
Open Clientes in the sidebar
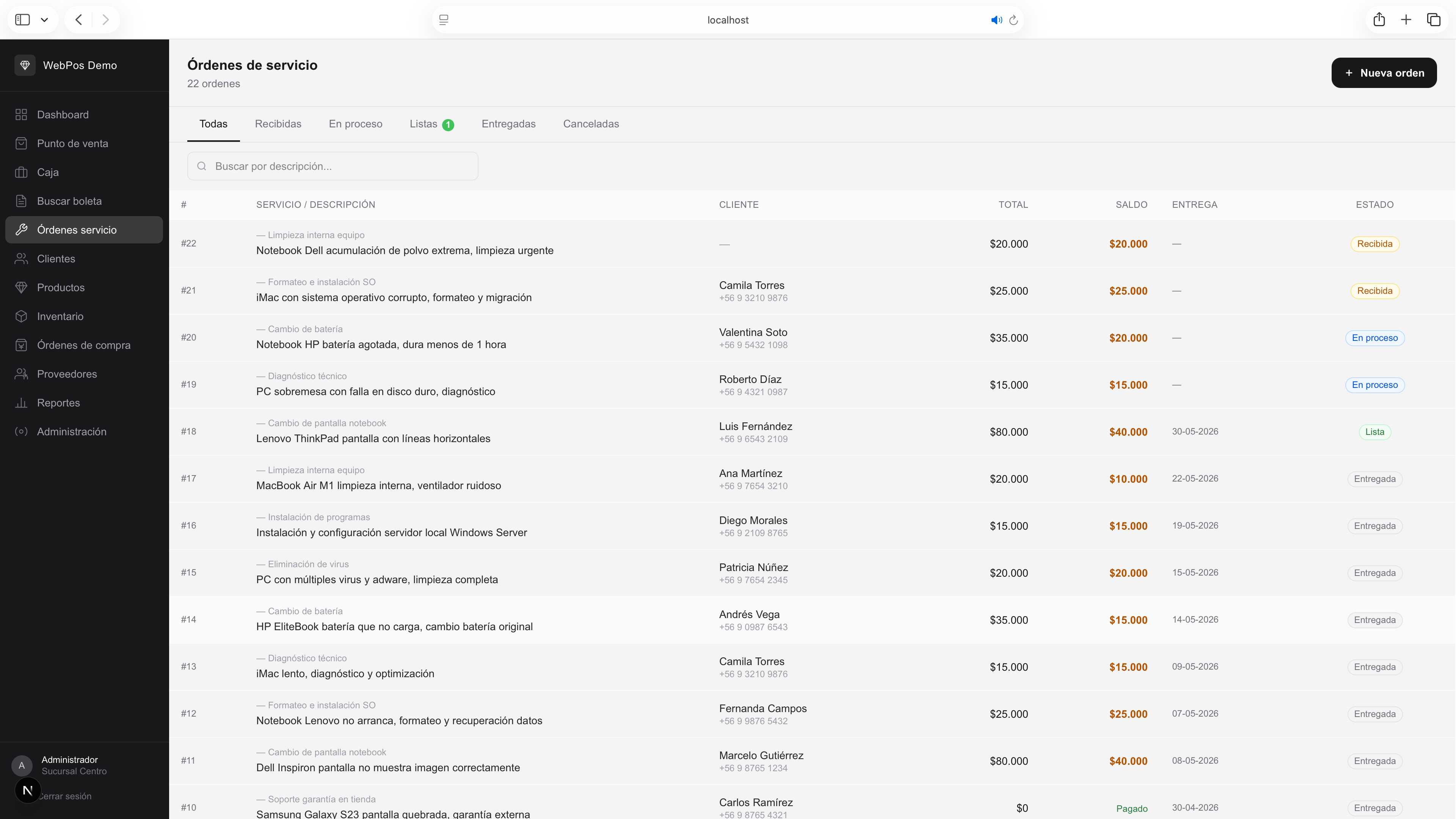pos(84,259)
